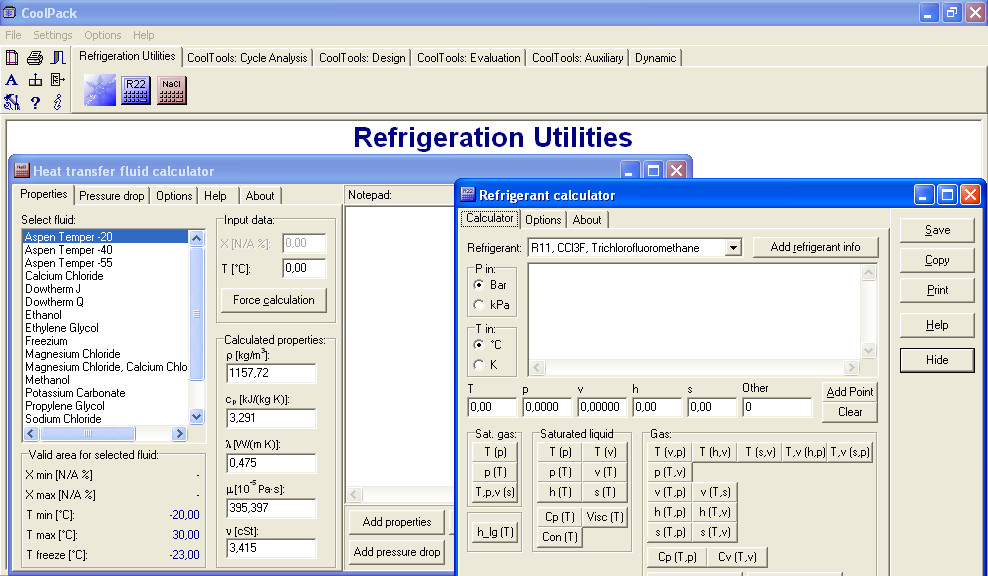Image resolution: width=988 pixels, height=576 pixels.
Task: Click the Add refrigerant info button
Action: (x=816, y=247)
